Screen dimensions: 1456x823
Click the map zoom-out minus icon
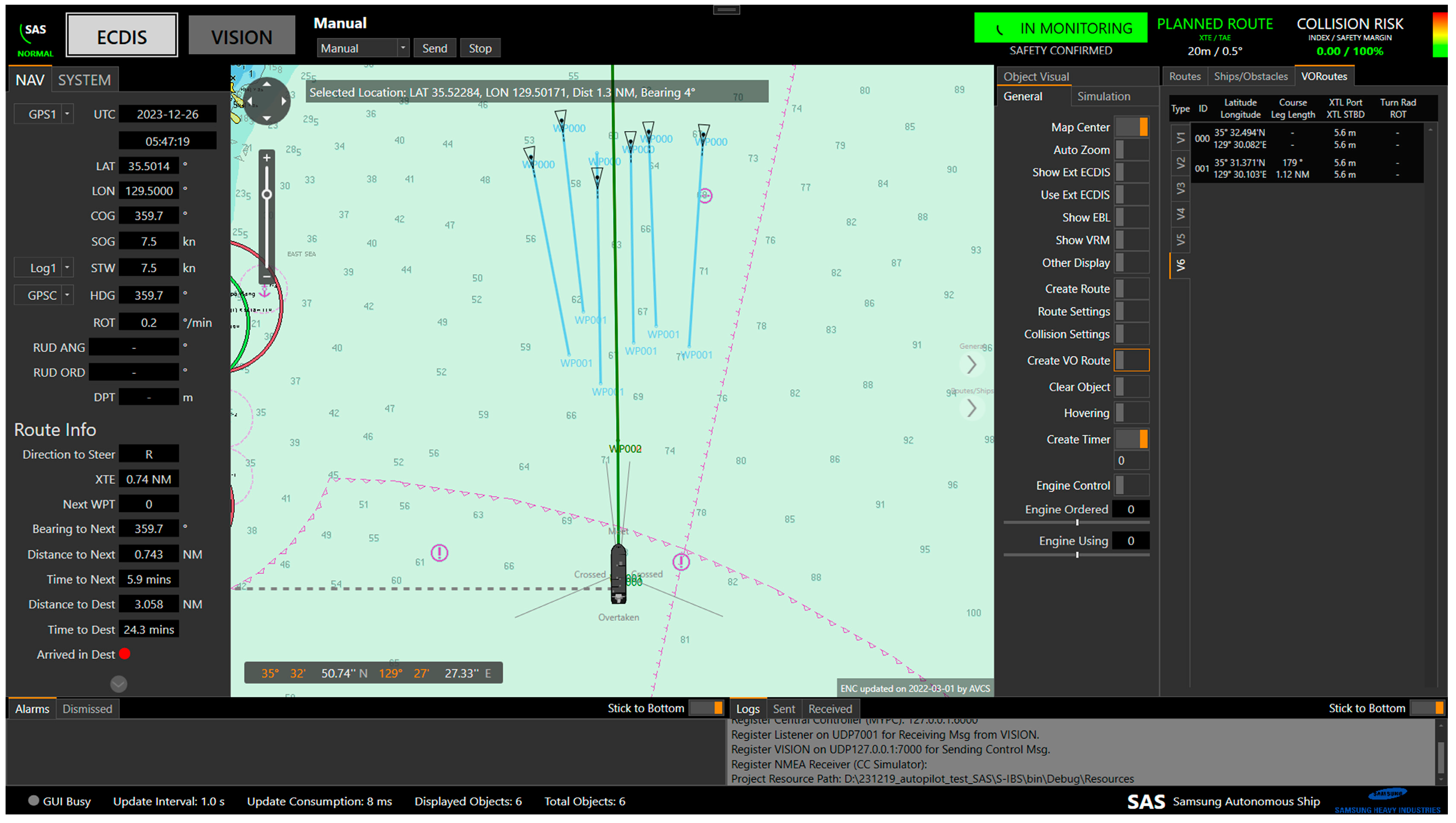(266, 276)
